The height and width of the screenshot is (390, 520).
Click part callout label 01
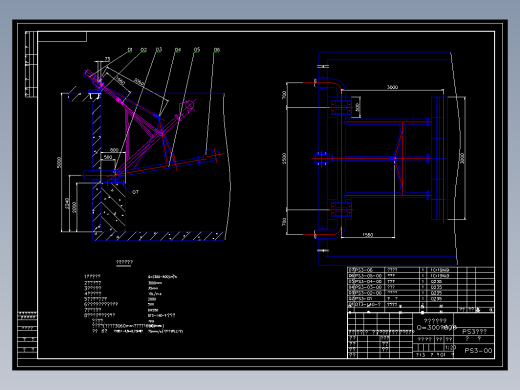[130, 50]
